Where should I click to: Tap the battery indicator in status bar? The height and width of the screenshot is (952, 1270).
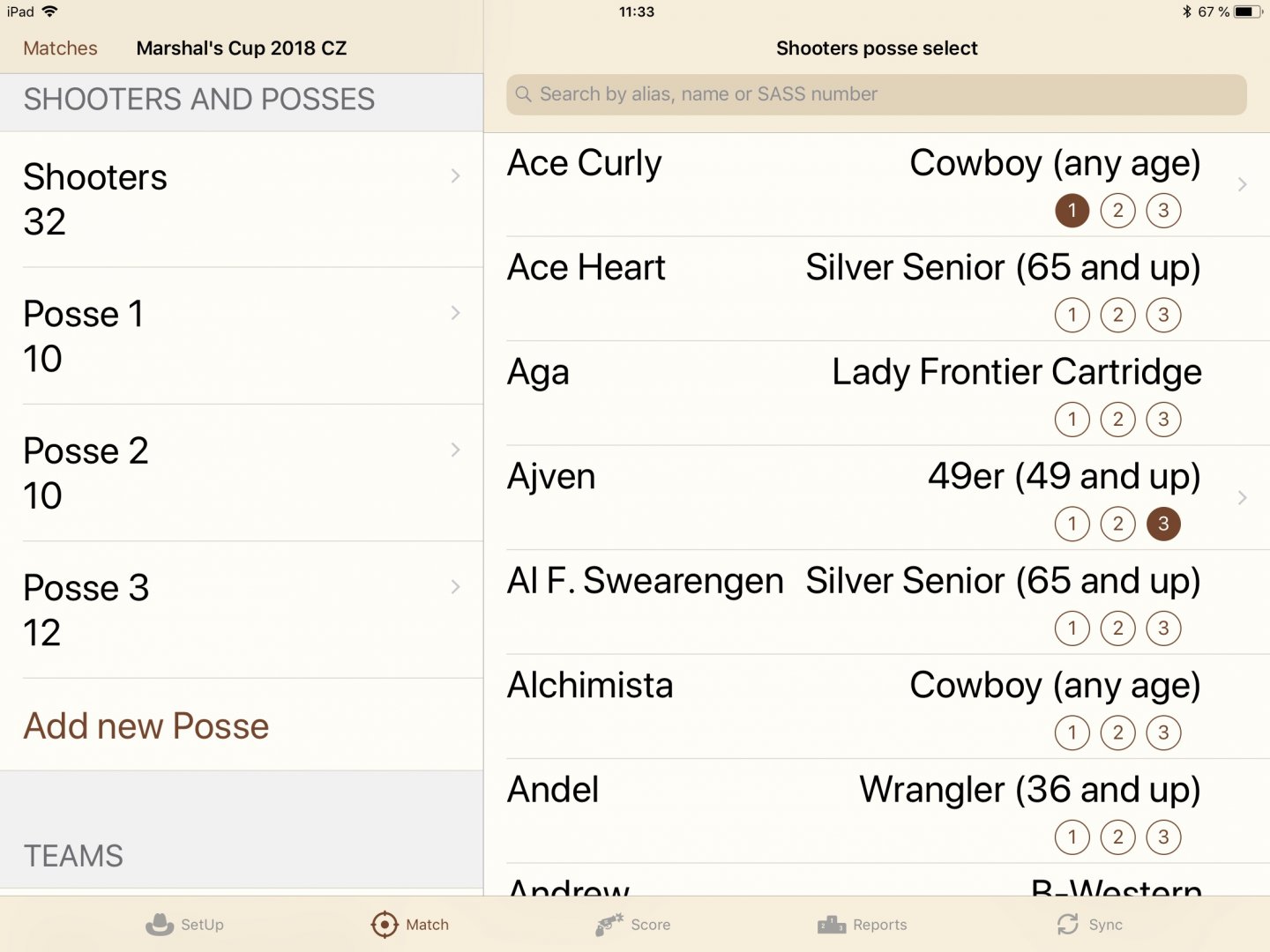point(1248,11)
